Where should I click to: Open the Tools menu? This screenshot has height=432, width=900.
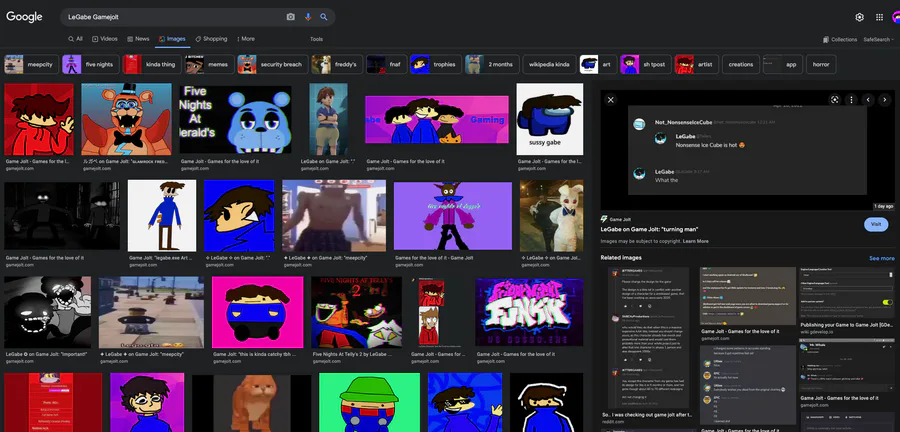316,40
